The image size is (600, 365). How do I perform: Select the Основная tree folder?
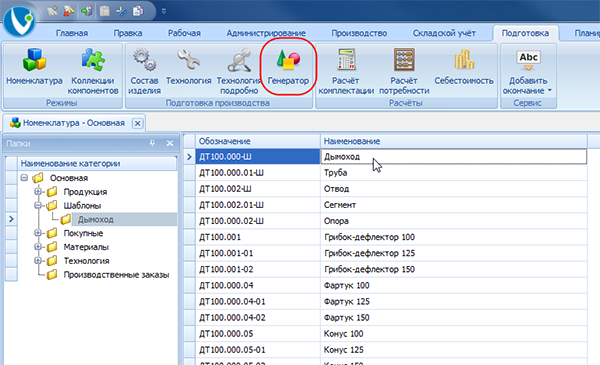69,178
